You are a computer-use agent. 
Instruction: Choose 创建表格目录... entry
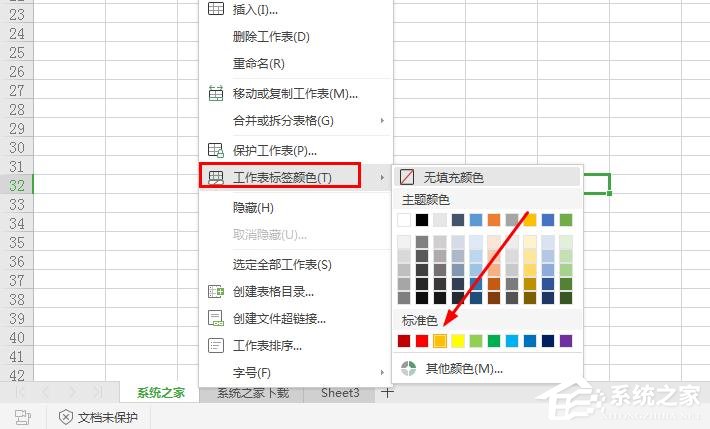point(273,292)
